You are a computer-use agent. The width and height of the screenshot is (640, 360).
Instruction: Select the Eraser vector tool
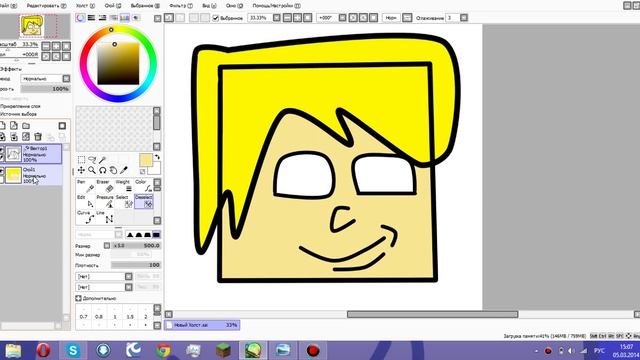105,186
